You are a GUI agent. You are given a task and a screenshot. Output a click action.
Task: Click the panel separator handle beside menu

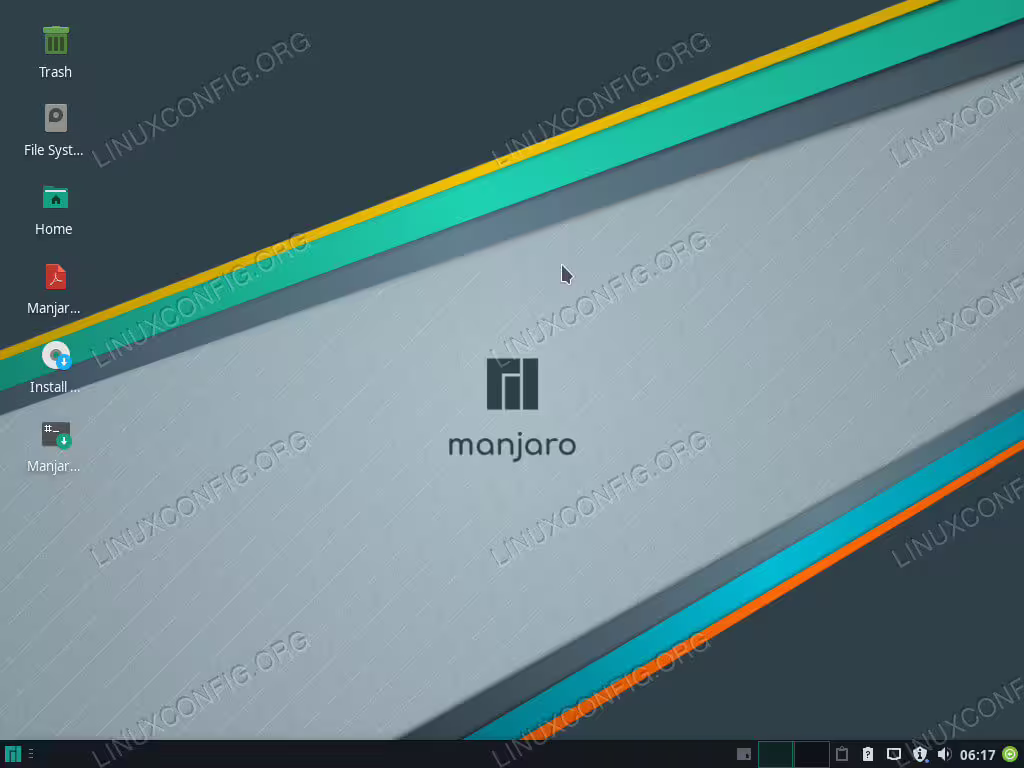coord(31,754)
